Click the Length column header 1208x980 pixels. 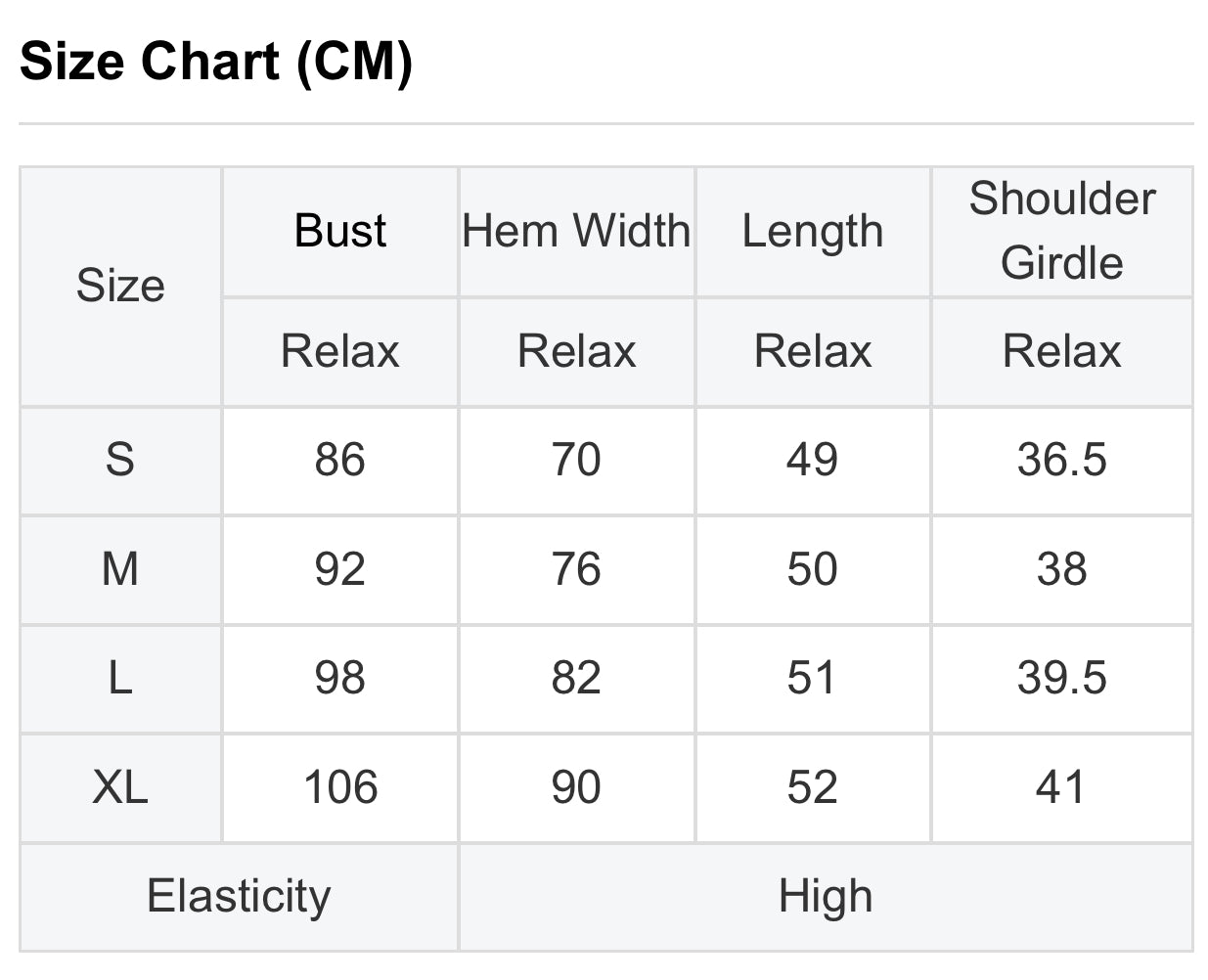tap(812, 231)
